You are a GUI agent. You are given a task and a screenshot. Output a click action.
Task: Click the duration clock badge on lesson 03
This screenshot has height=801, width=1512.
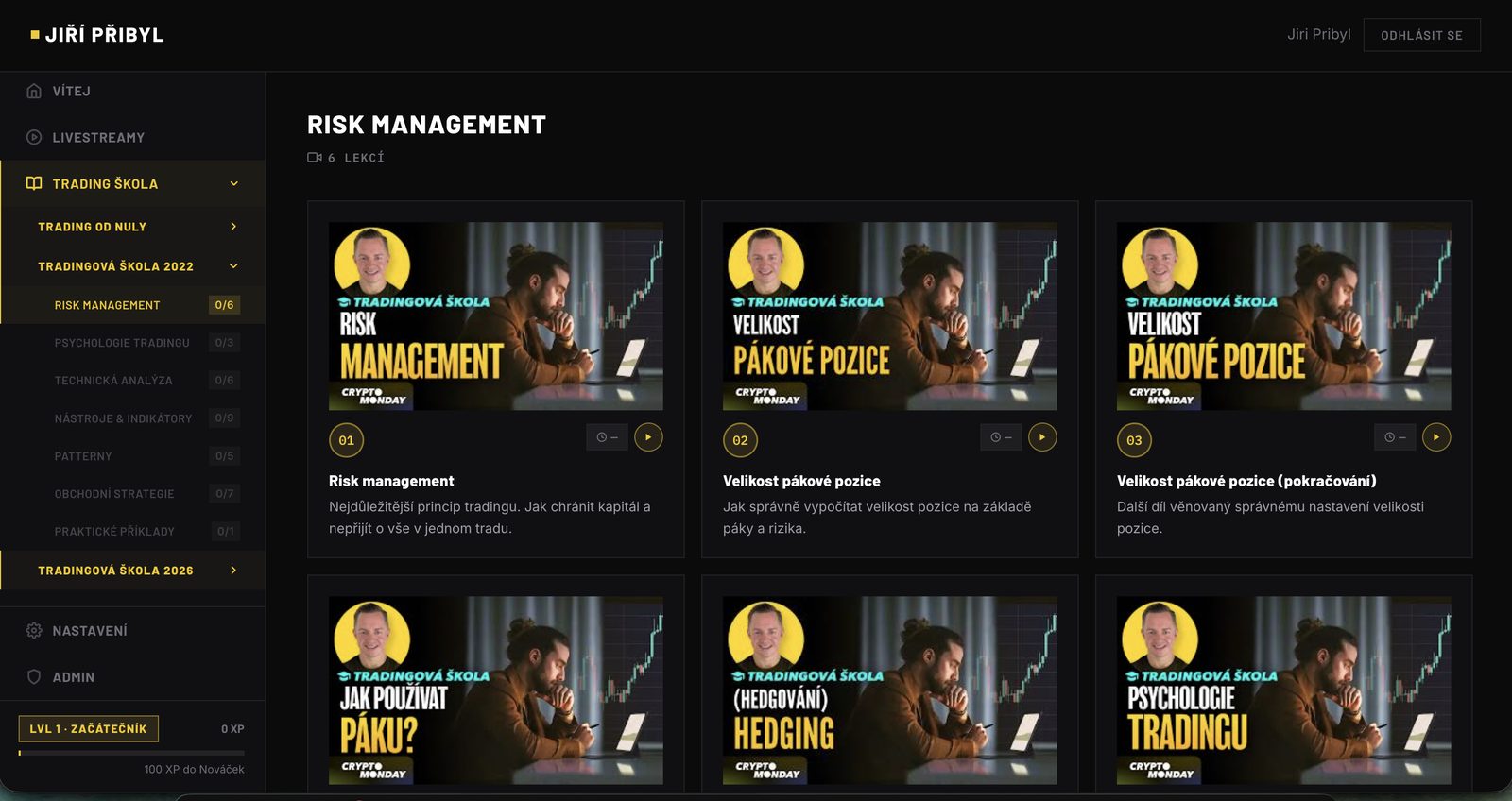(x=1395, y=437)
